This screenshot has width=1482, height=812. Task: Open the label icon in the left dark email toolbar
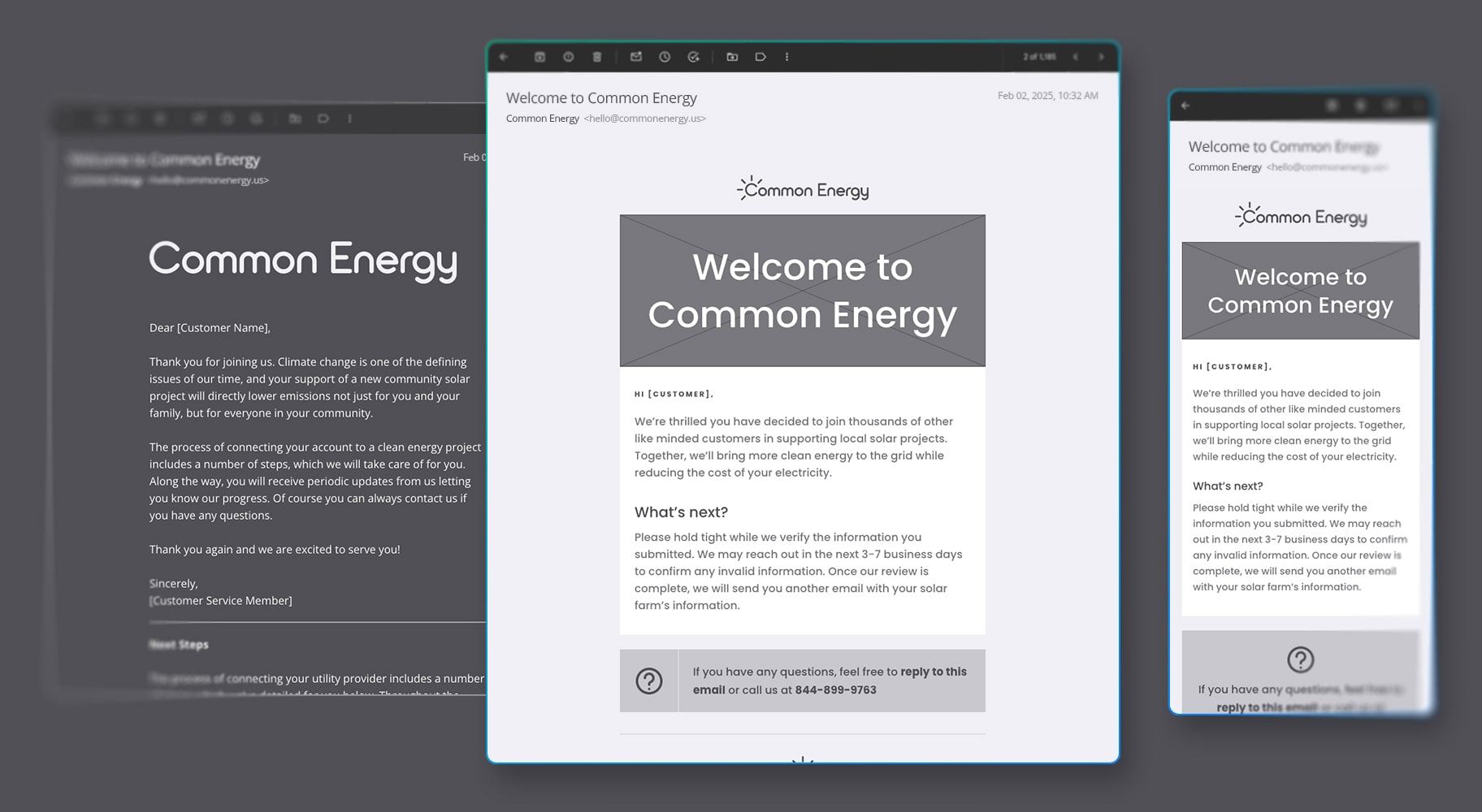coord(323,119)
